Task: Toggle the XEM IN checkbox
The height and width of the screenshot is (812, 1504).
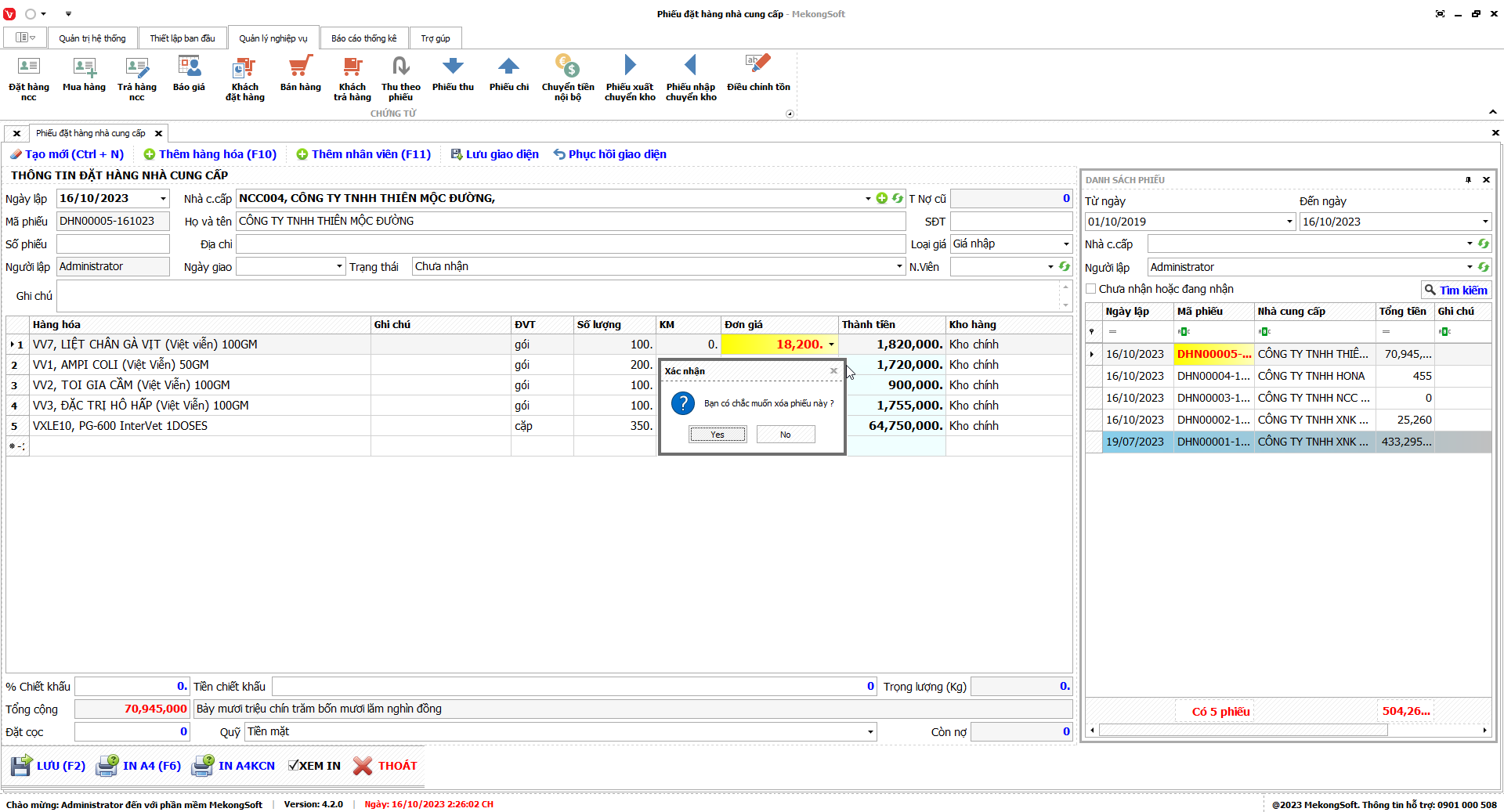Action: [294, 766]
